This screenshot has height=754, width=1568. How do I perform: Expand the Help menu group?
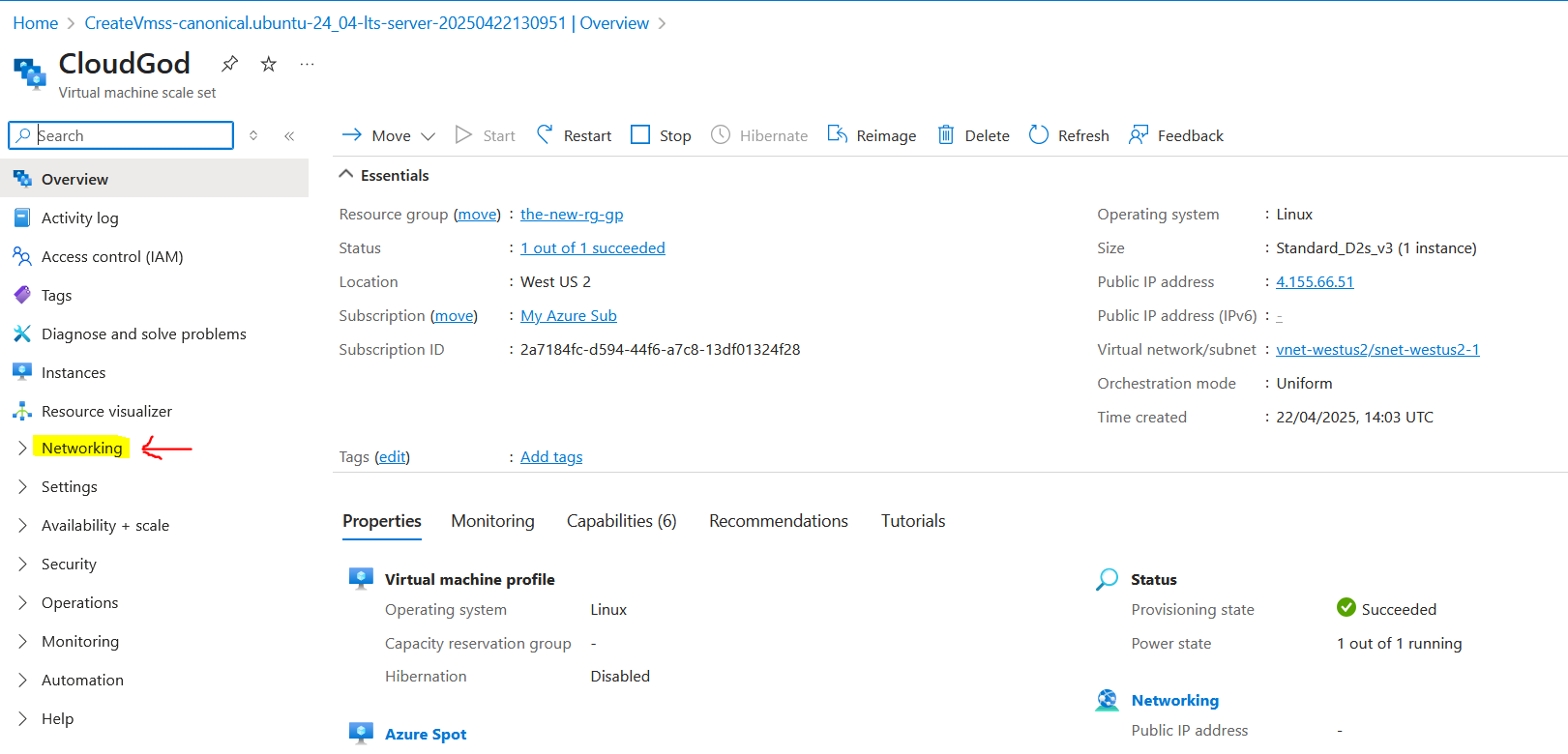[x=22, y=718]
